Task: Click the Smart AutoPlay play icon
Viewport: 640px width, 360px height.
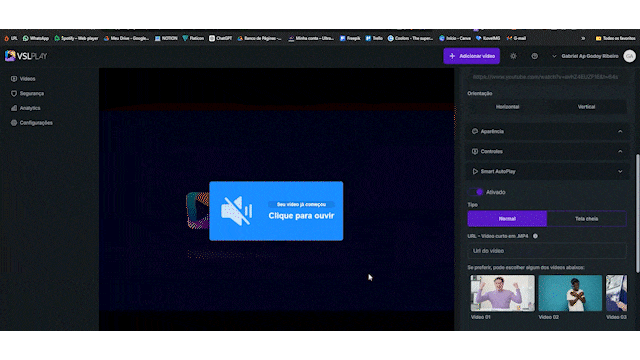Action: pyautogui.click(x=475, y=171)
